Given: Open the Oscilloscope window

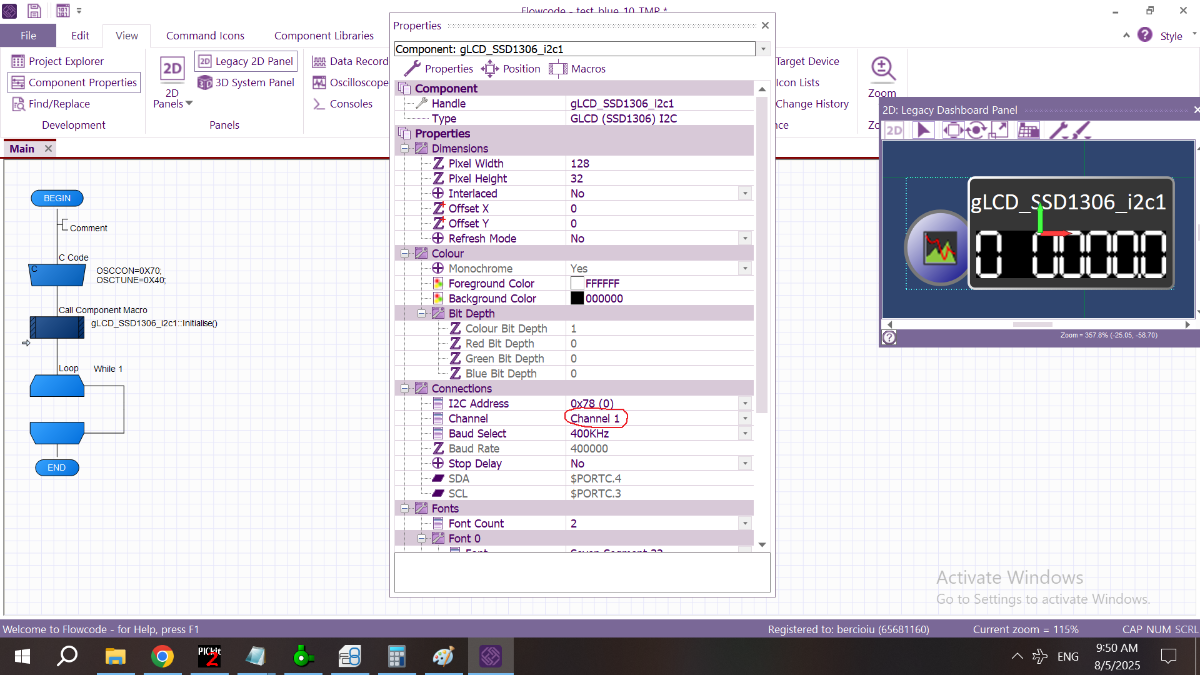Looking at the screenshot, I should pyautogui.click(x=350, y=83).
